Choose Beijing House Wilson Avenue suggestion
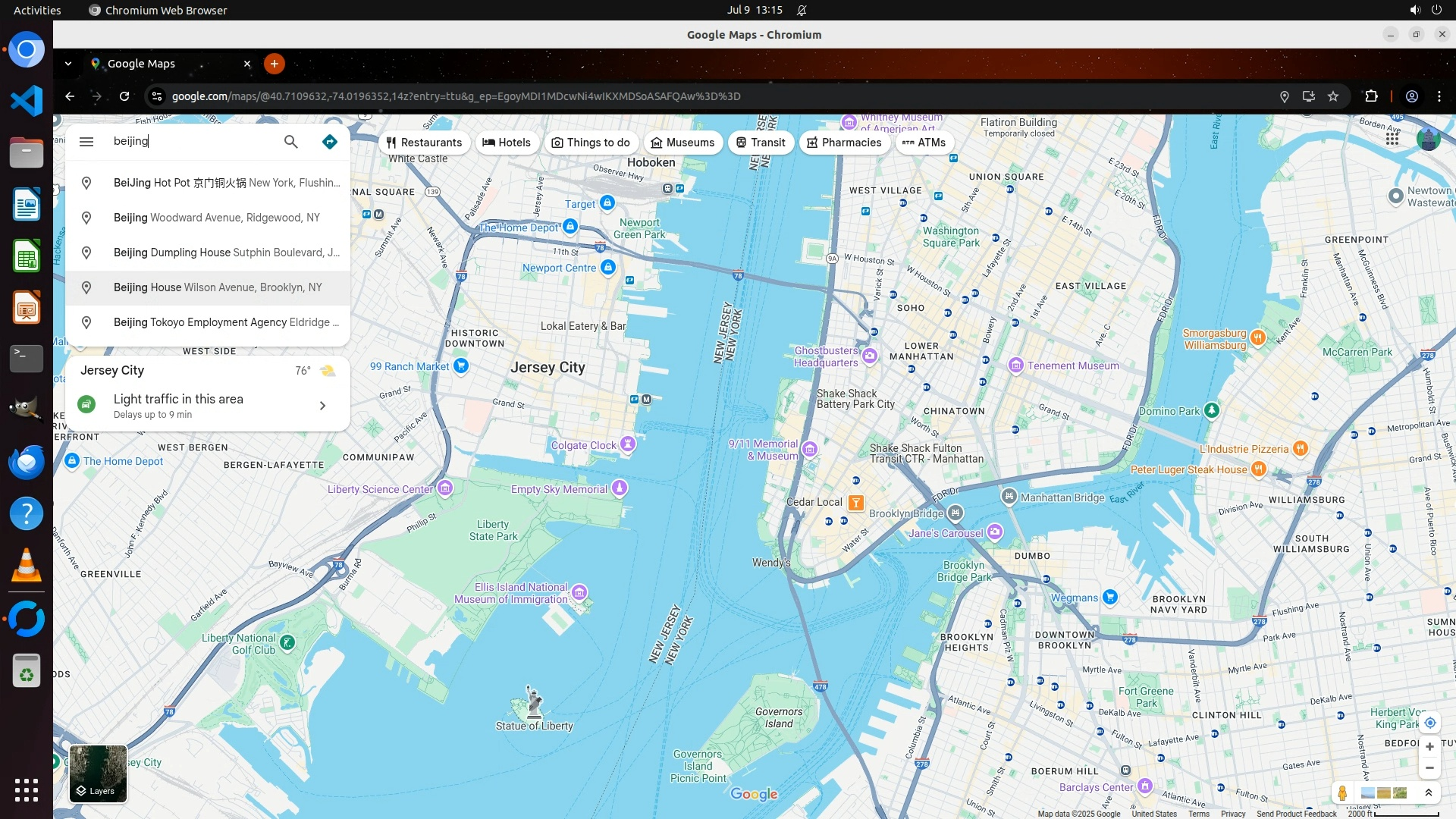1456x819 pixels. coord(218,287)
